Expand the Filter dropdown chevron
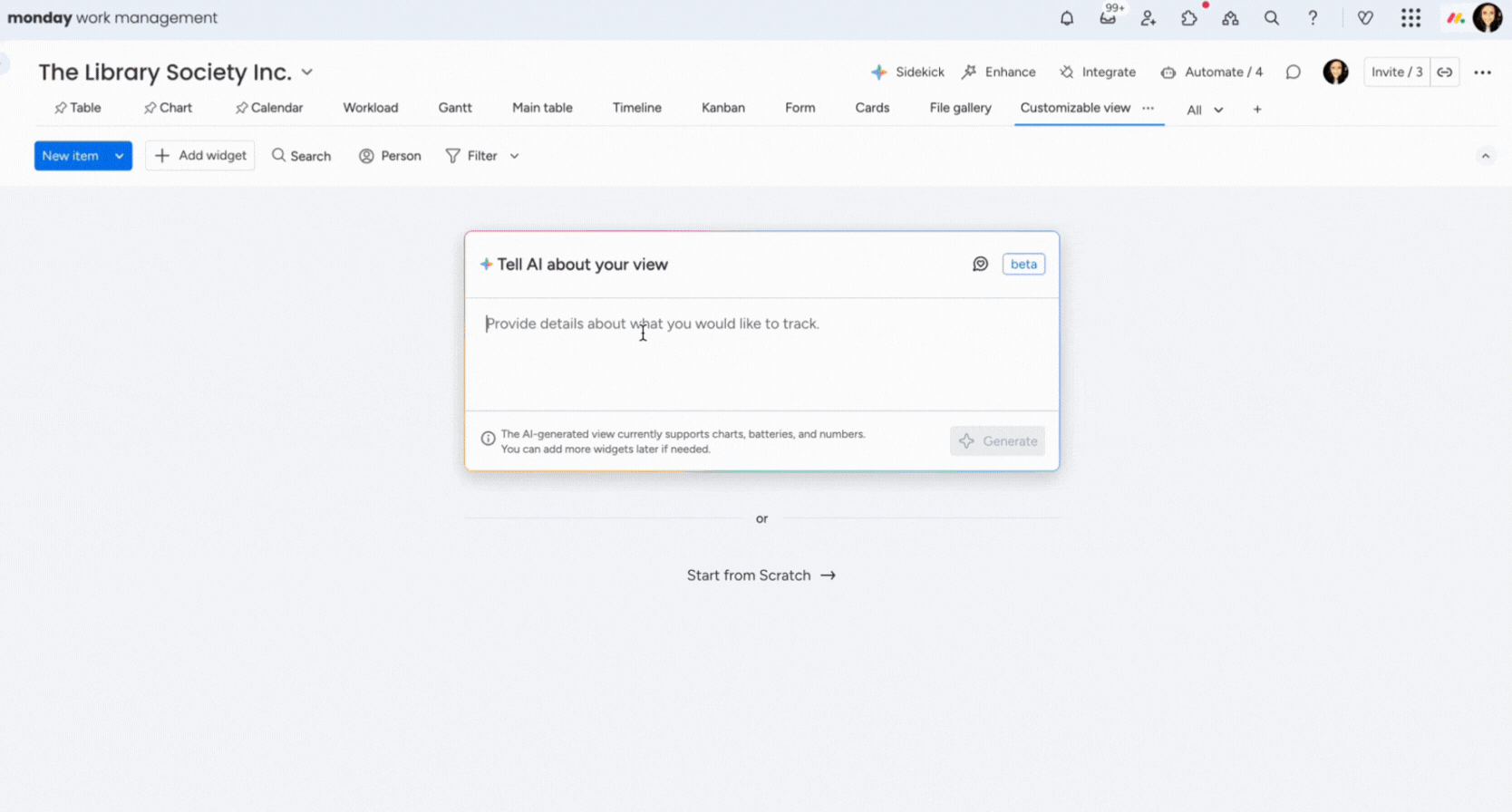 (514, 156)
